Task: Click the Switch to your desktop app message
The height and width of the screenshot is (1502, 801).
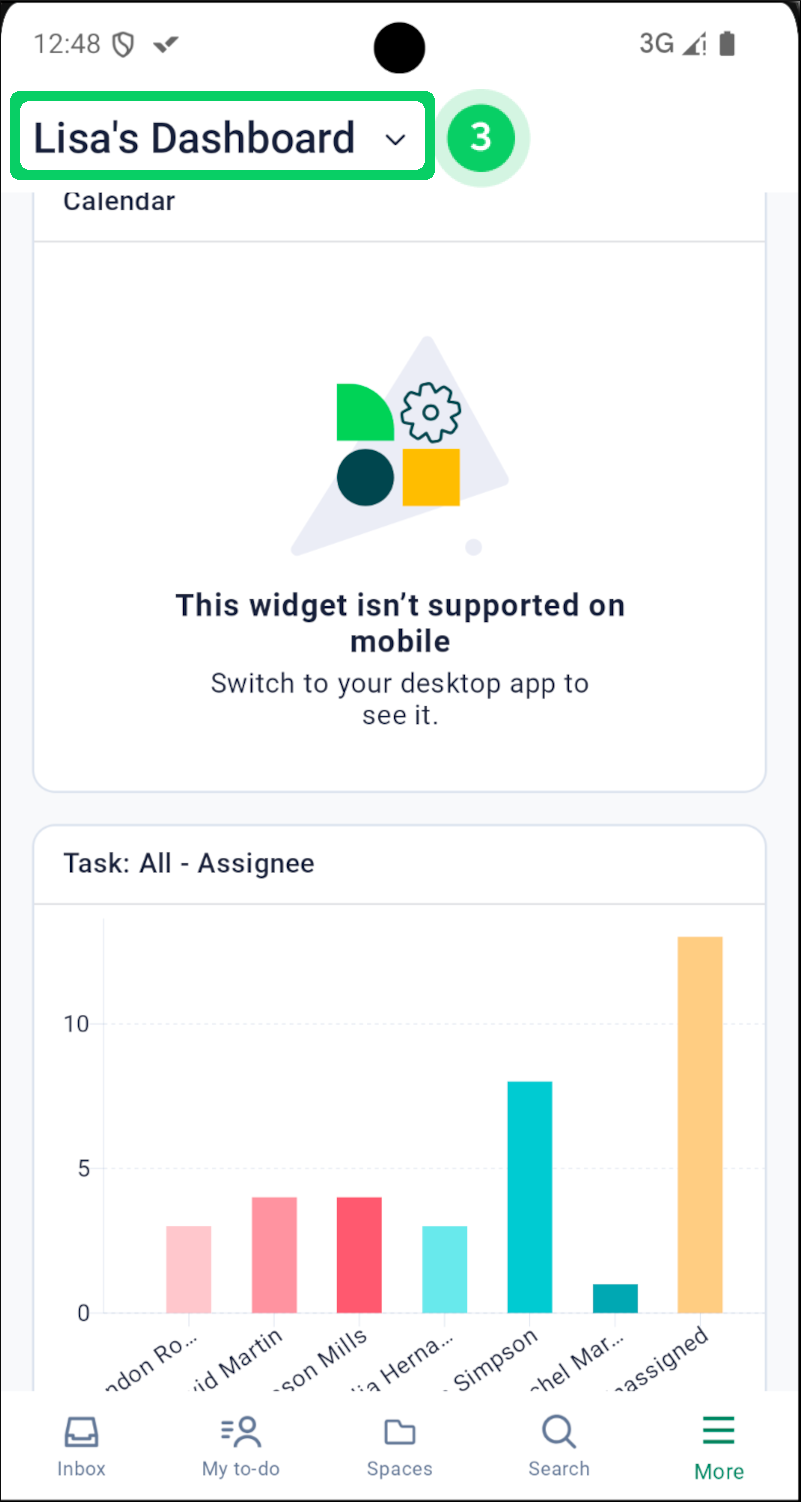Action: coord(399,698)
